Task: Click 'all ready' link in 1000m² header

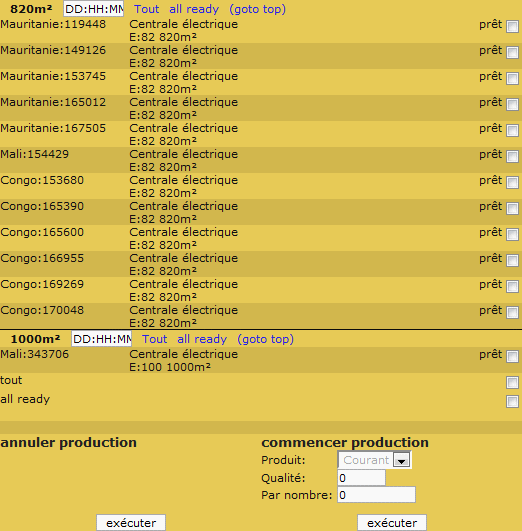Action: point(202,339)
